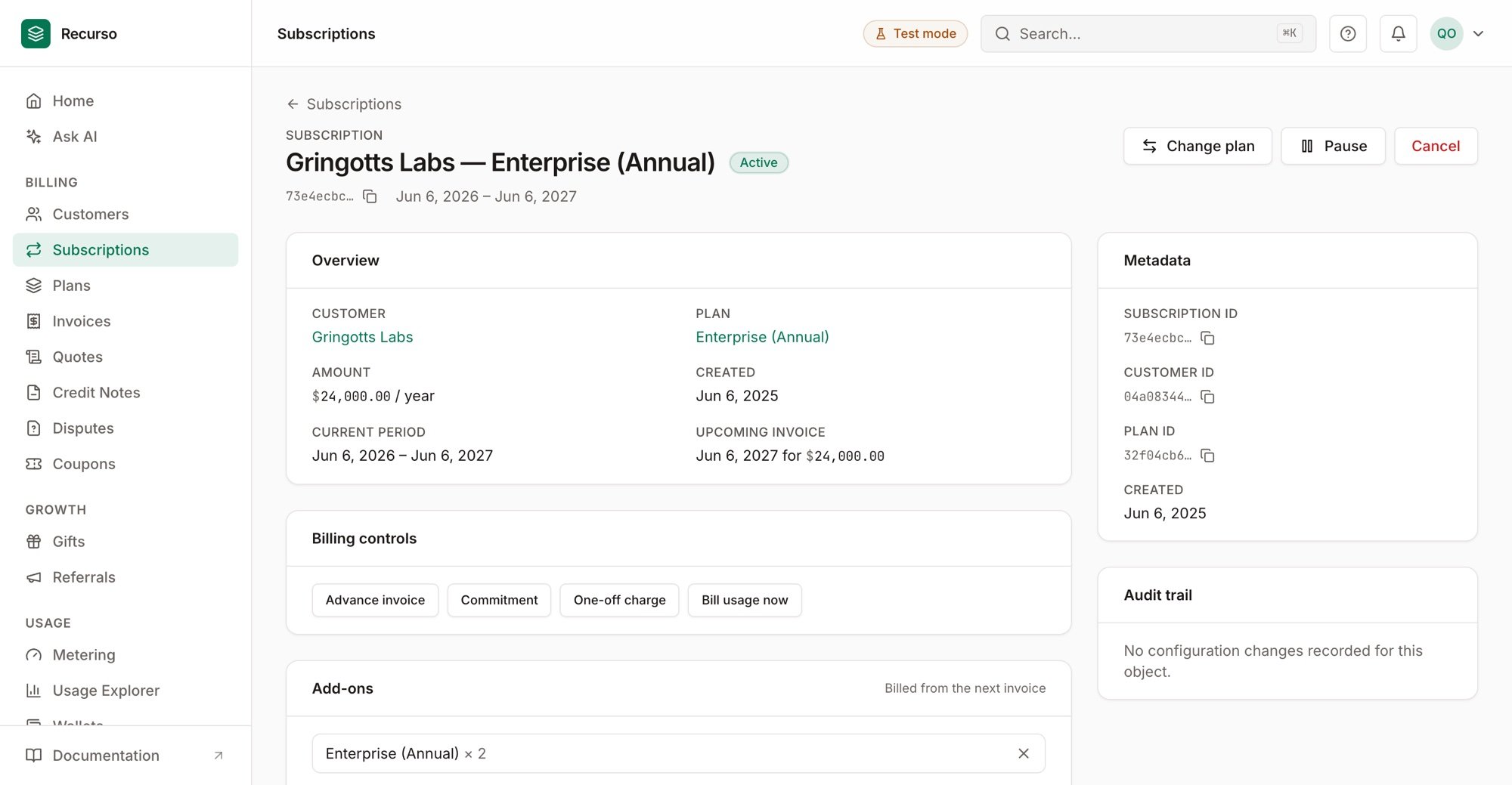
Task: Expand the account menu chevron
Action: pos(1479,33)
